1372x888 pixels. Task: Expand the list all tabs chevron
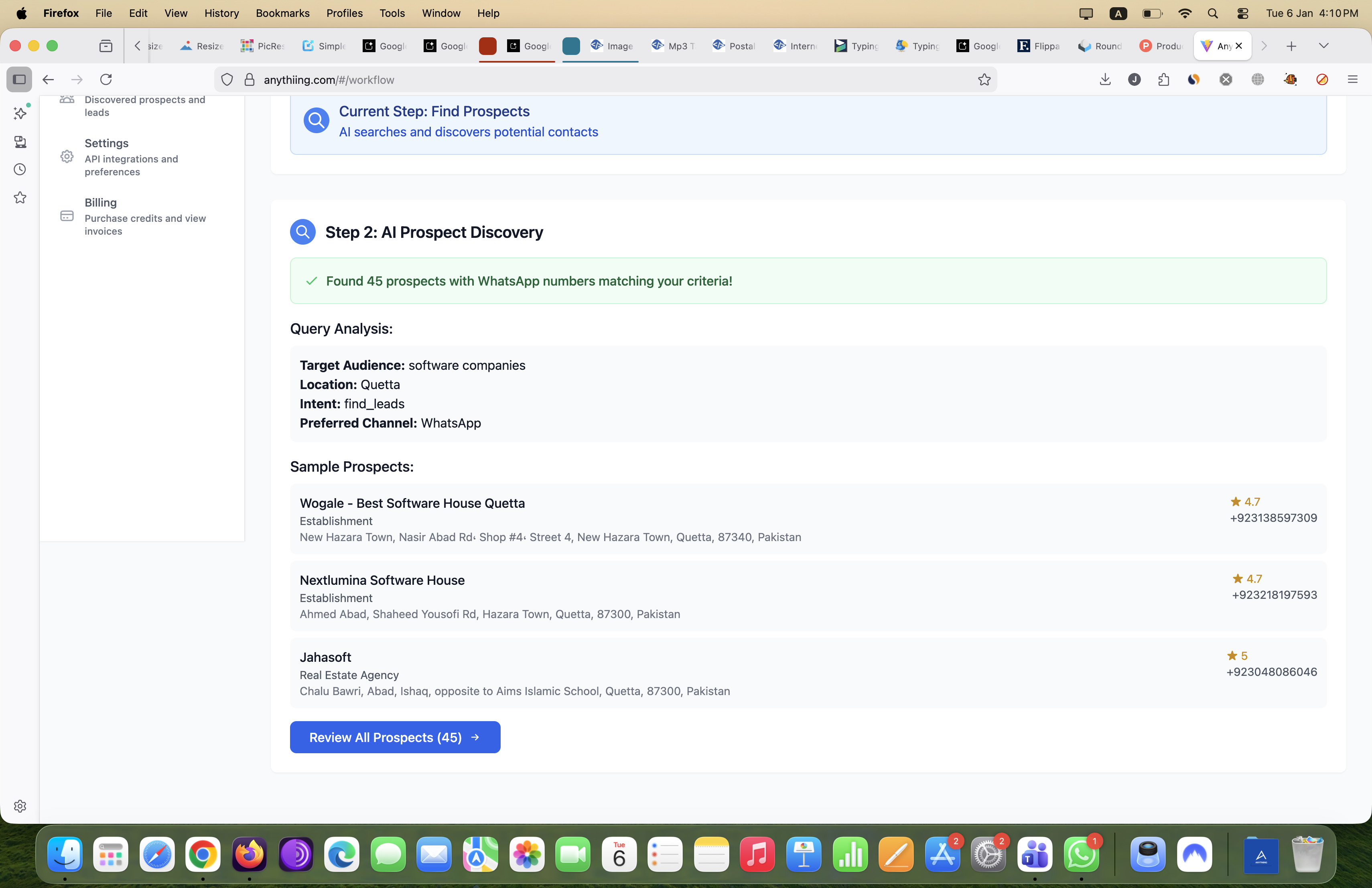pos(1323,46)
